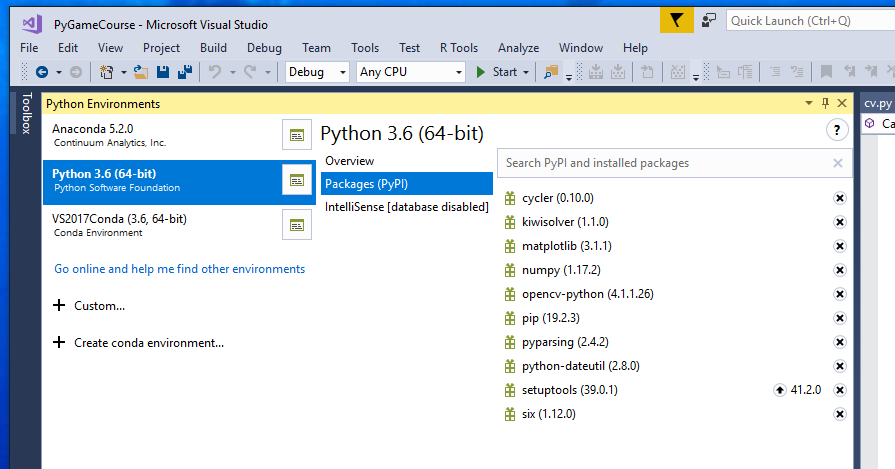The height and width of the screenshot is (469, 895).
Task: Uninstall the pyparsing package
Action: [840, 342]
